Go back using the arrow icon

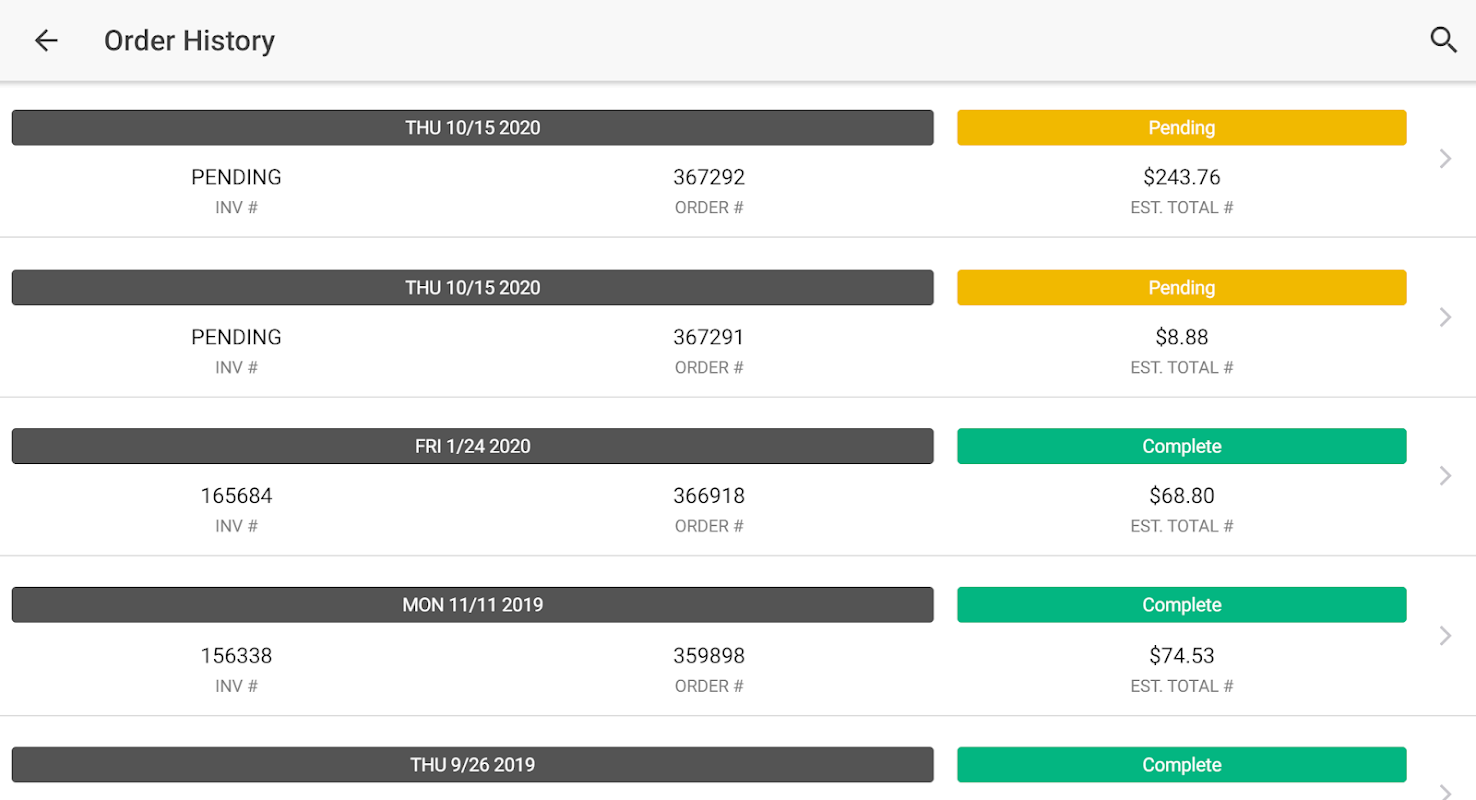pos(46,40)
